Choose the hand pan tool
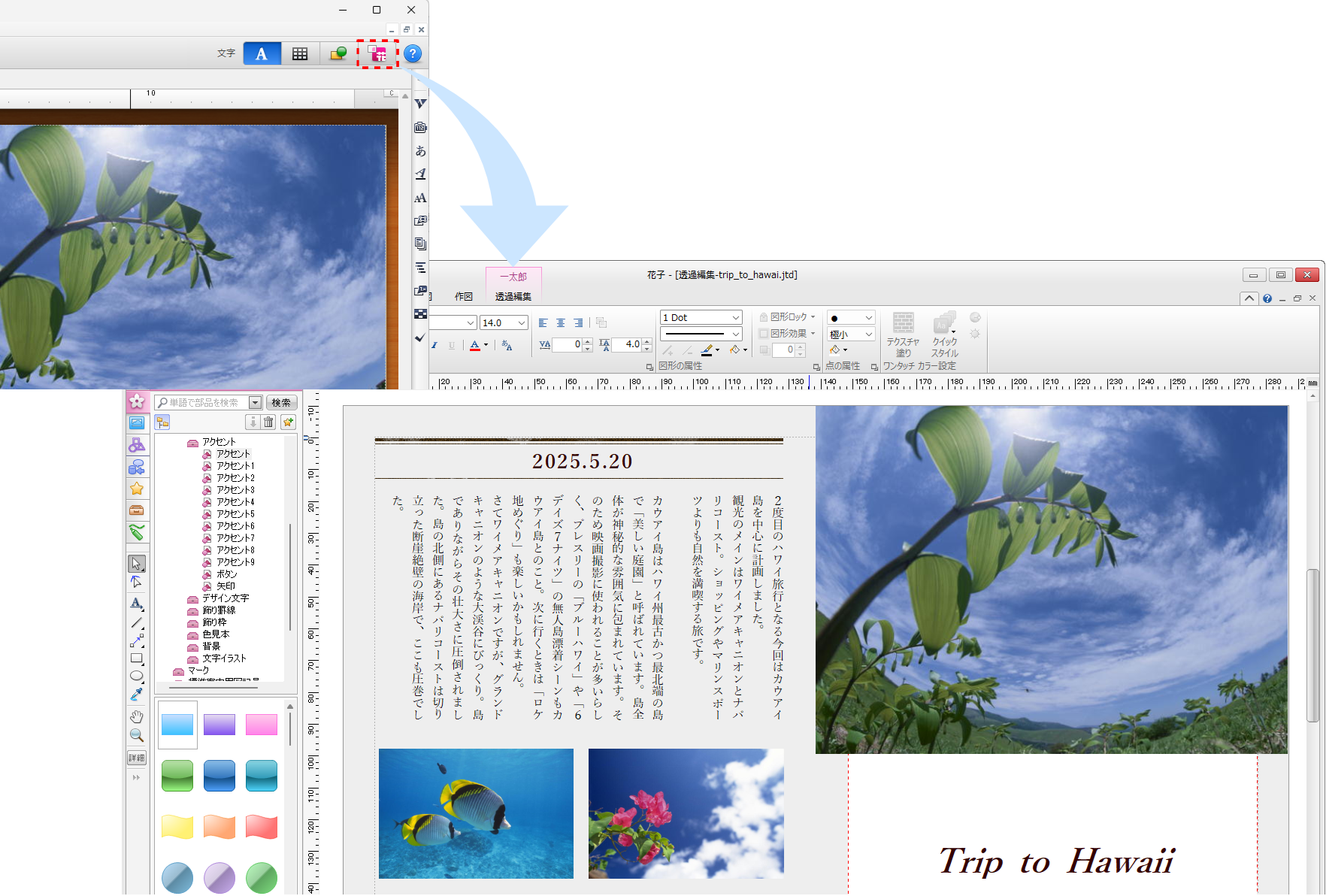1326x896 pixels. (x=136, y=716)
